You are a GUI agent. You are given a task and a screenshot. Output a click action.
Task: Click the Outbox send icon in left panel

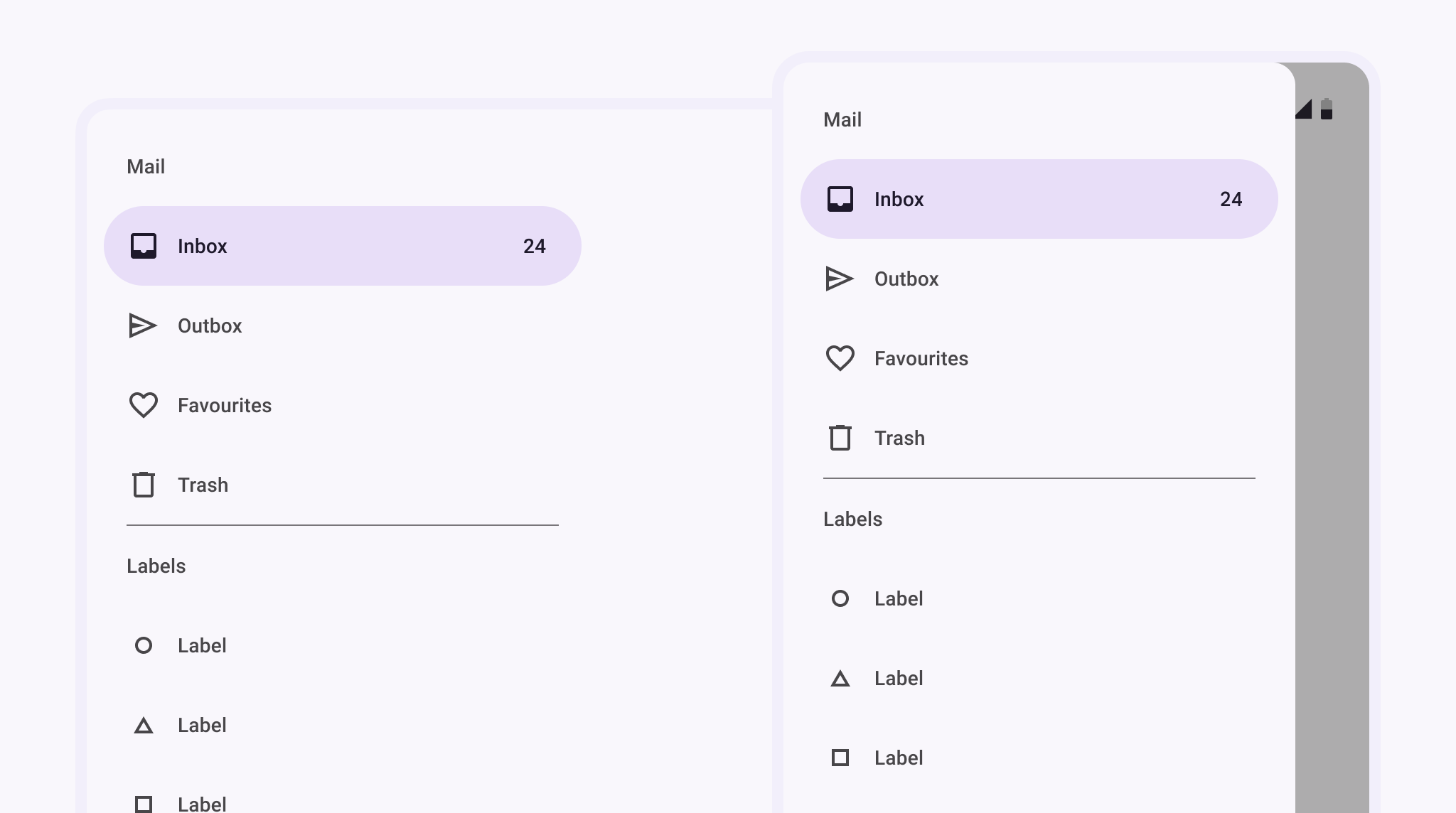click(x=144, y=326)
